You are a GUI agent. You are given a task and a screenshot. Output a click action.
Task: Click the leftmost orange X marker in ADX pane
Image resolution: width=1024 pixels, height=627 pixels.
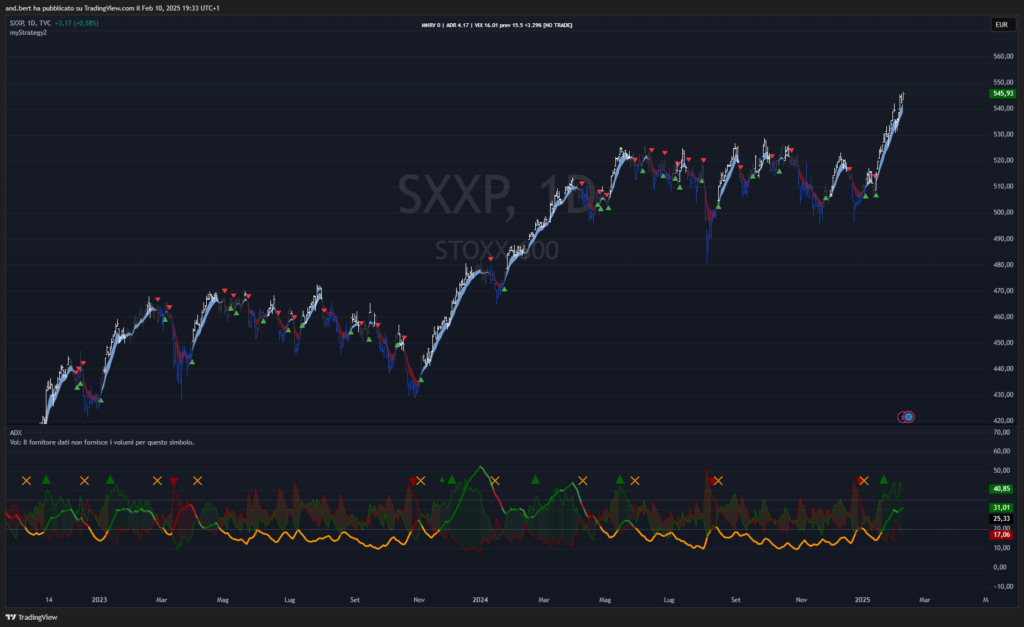26,481
